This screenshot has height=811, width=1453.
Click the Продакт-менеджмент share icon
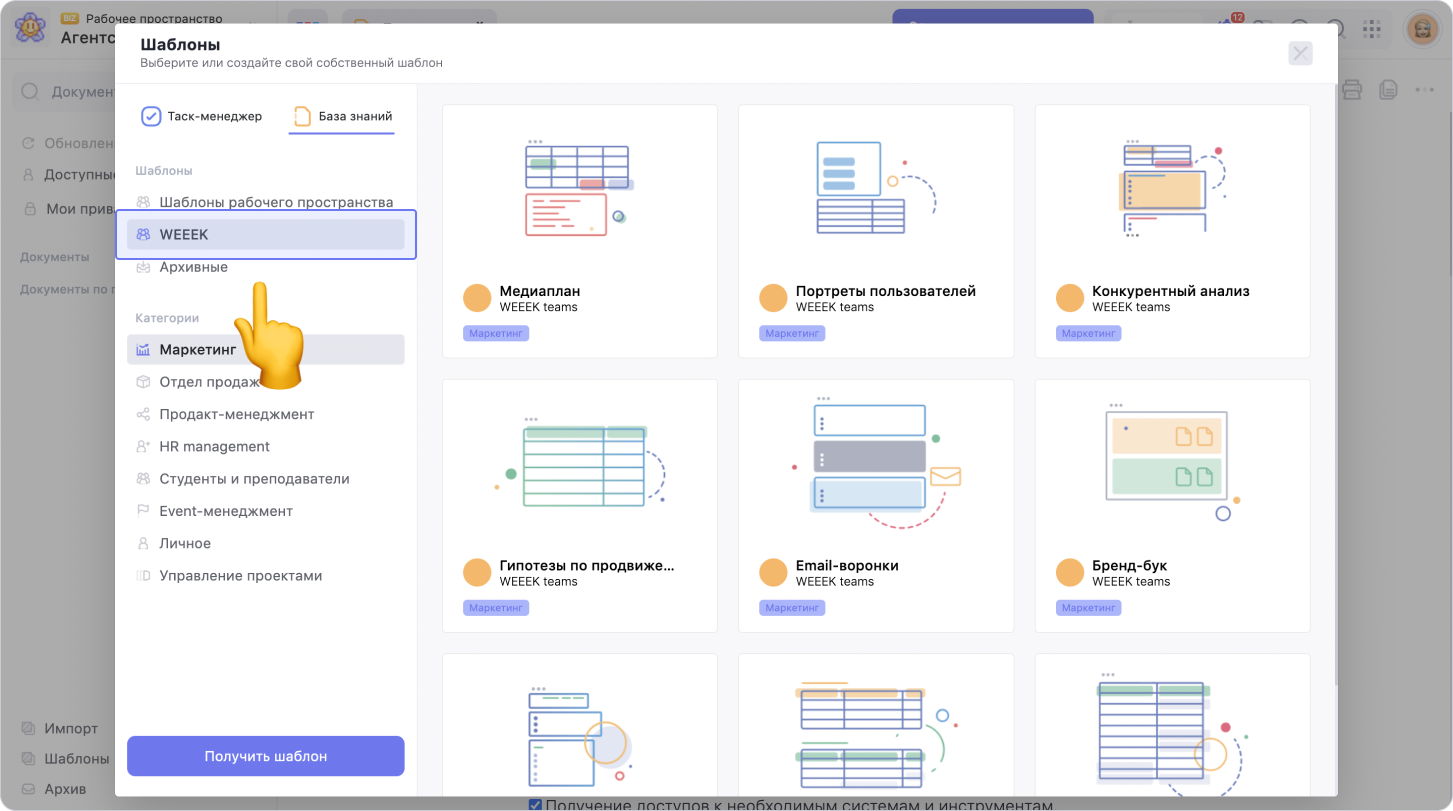(x=143, y=414)
